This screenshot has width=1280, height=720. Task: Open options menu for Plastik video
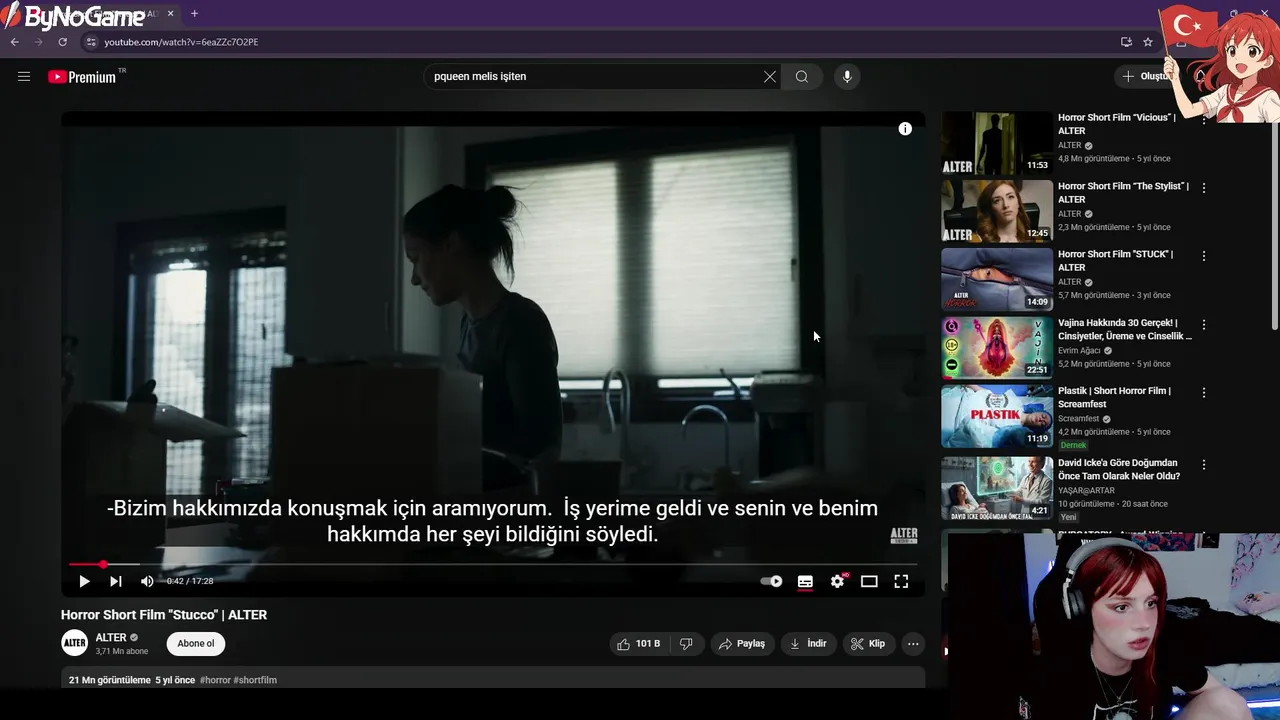pyautogui.click(x=1204, y=393)
